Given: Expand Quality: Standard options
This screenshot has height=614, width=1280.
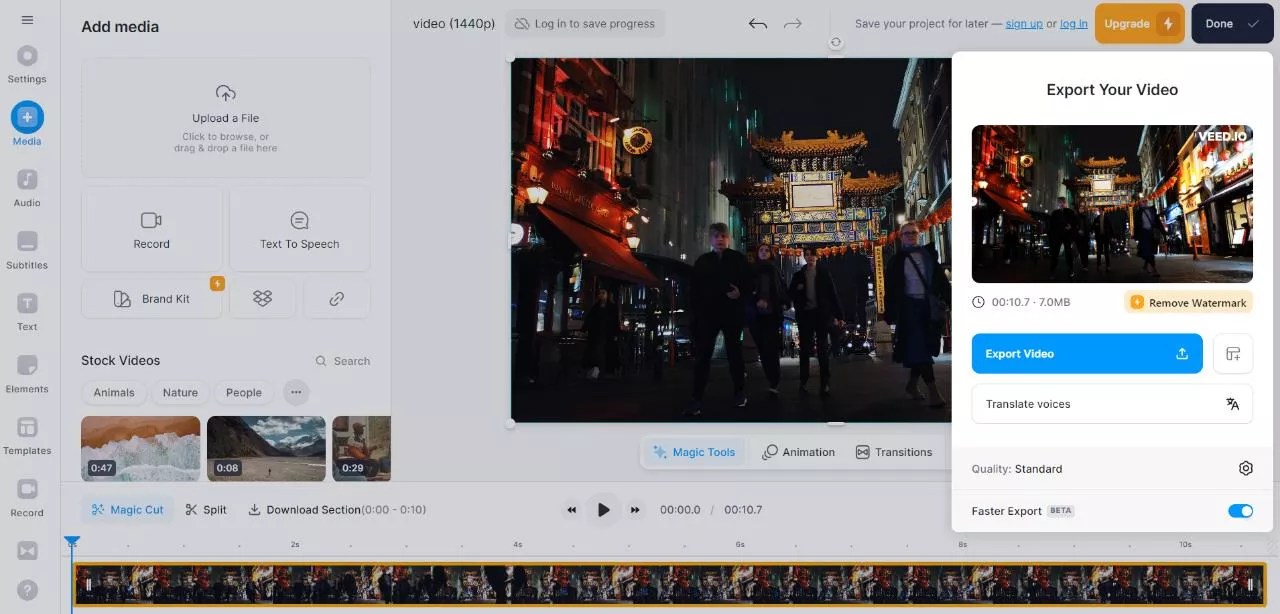Looking at the screenshot, I should pyautogui.click(x=1017, y=468).
